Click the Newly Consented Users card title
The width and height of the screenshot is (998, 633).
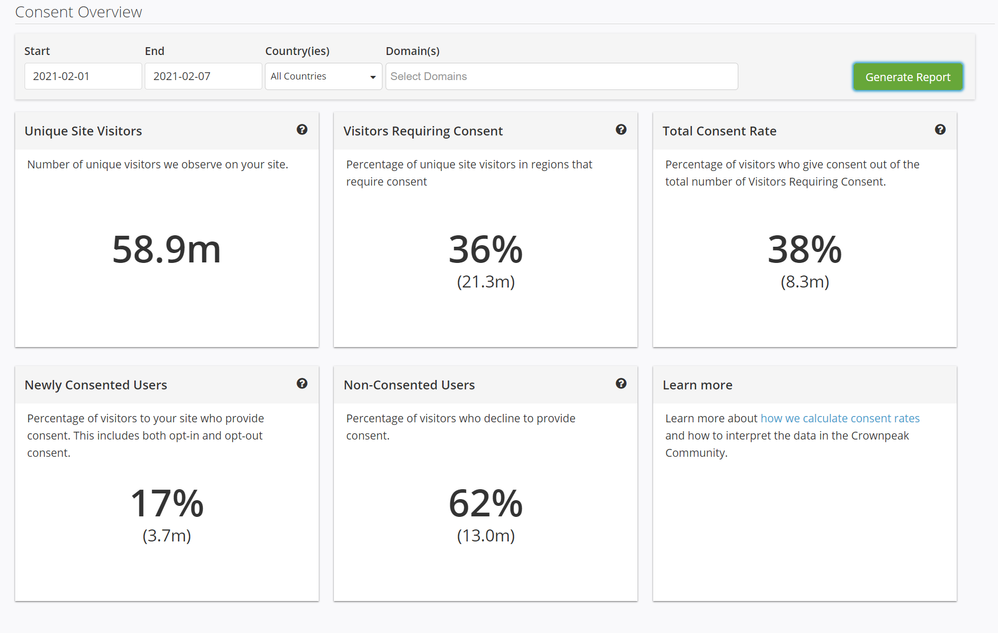point(95,385)
